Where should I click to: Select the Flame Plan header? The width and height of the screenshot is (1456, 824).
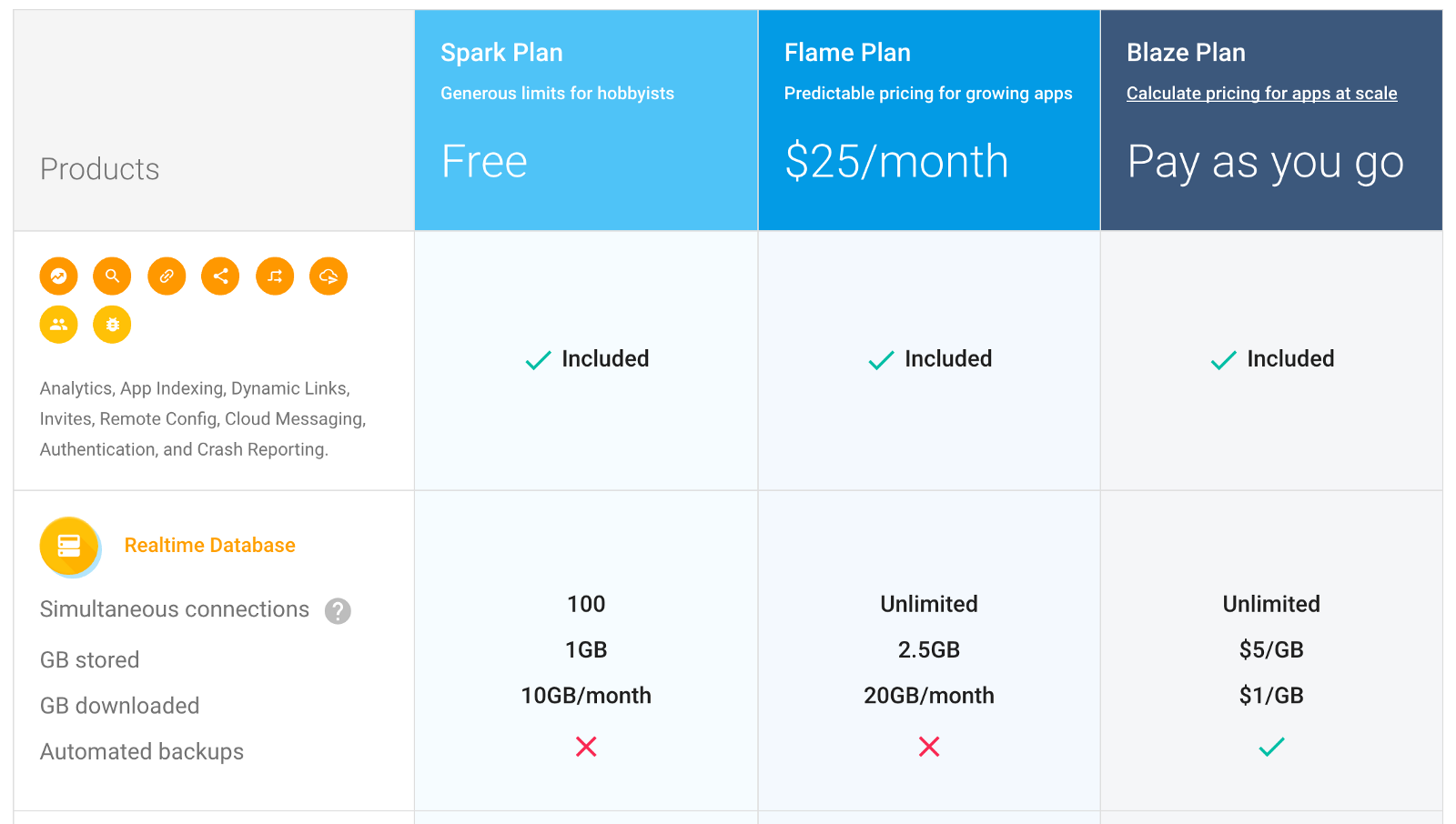click(x=847, y=53)
